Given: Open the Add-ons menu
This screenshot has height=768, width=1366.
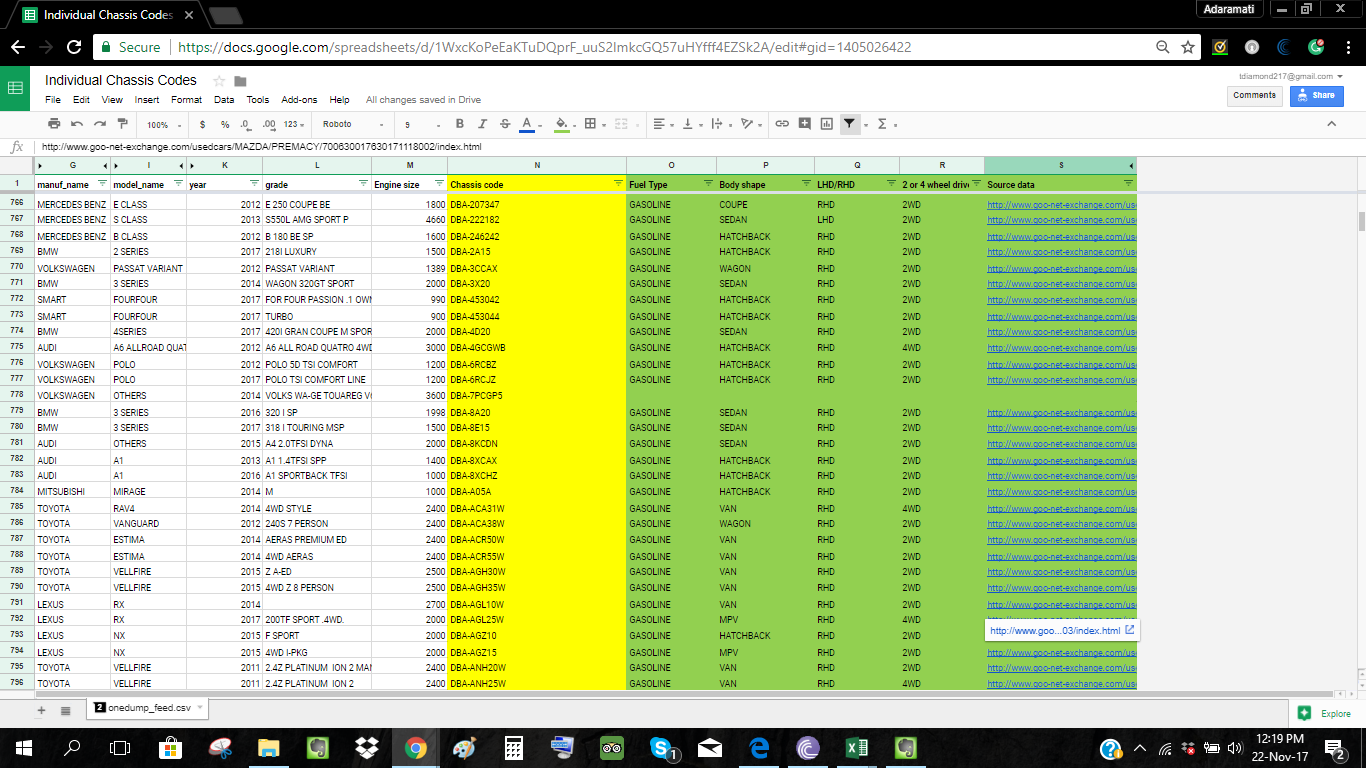Looking at the screenshot, I should [299, 100].
